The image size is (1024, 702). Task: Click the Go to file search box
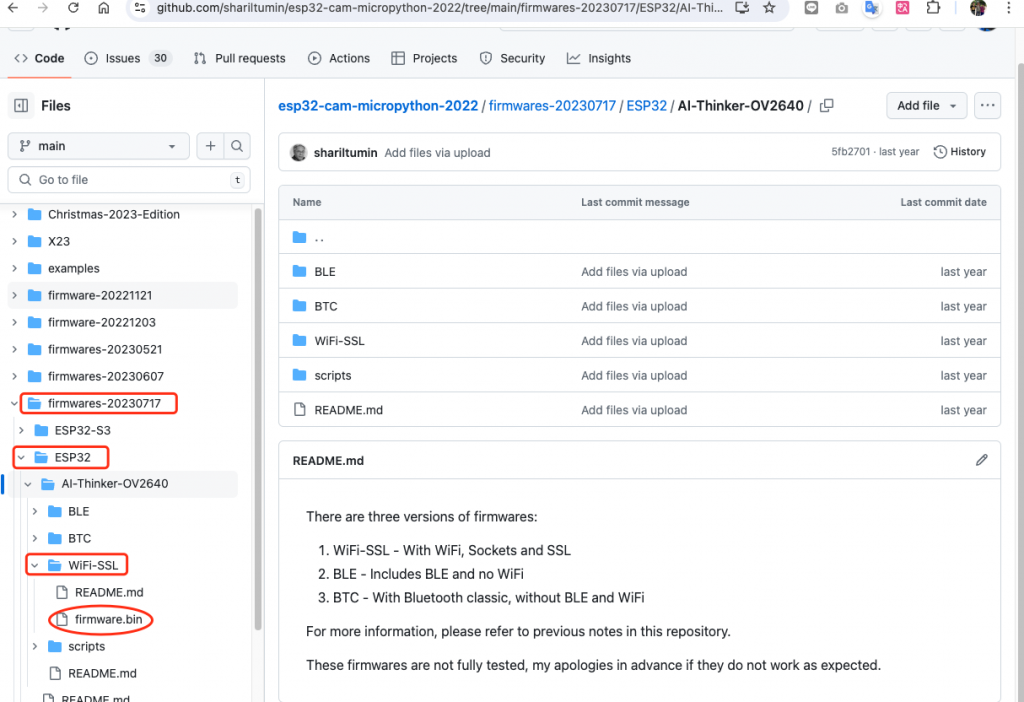129,180
